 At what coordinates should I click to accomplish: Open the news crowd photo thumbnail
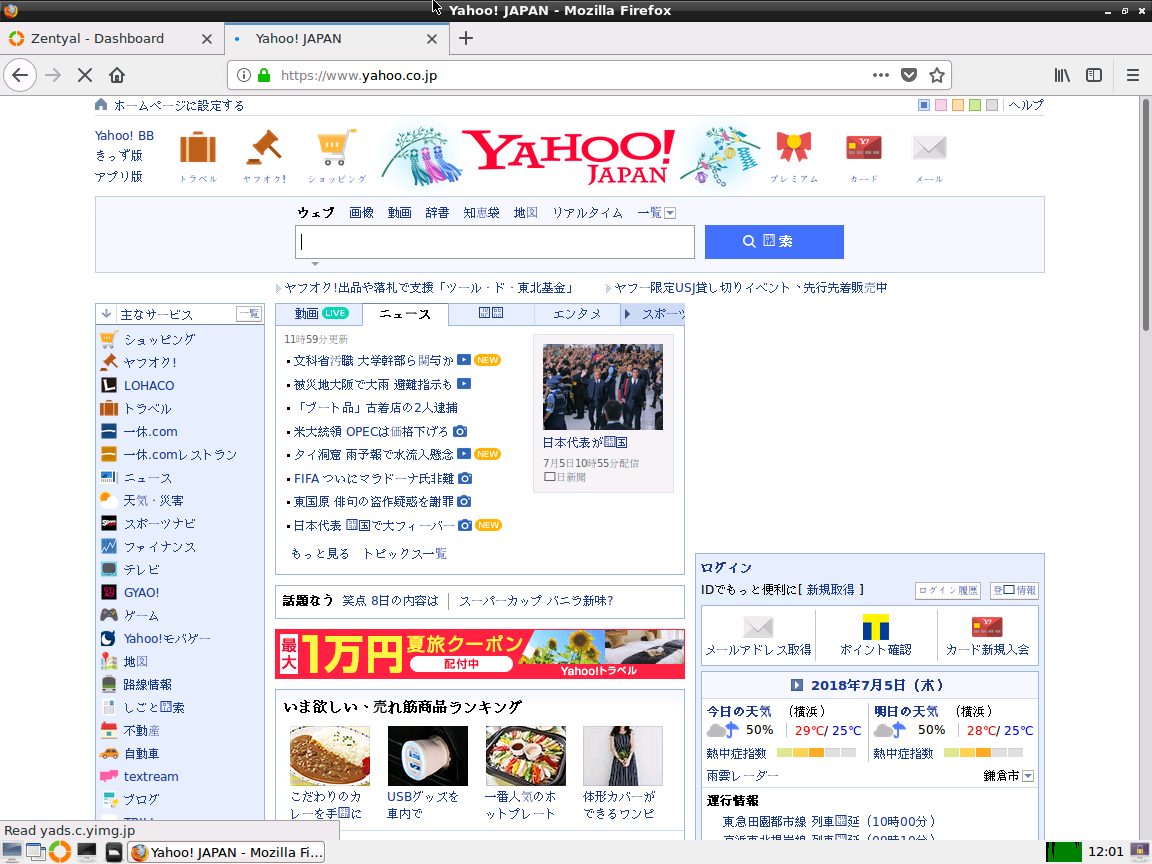(x=602, y=386)
